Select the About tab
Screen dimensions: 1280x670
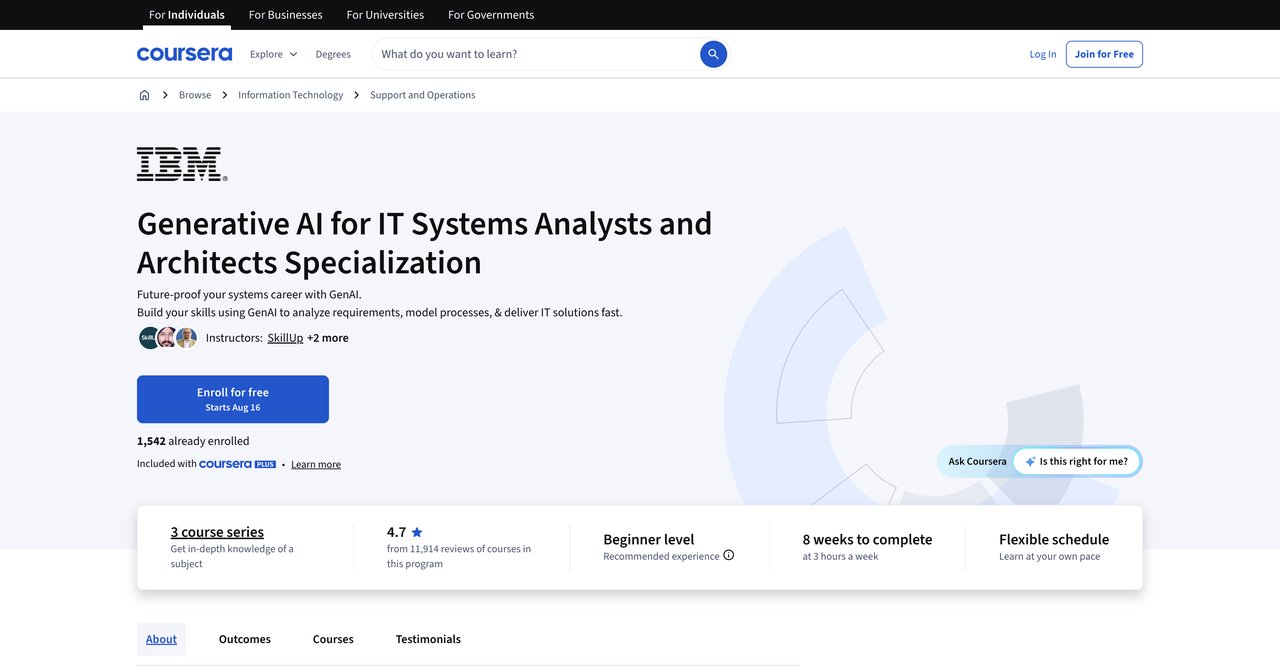161,639
